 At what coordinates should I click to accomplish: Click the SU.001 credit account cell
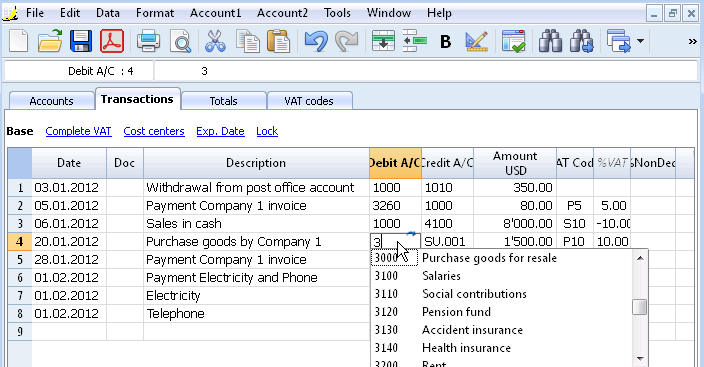[x=447, y=242]
